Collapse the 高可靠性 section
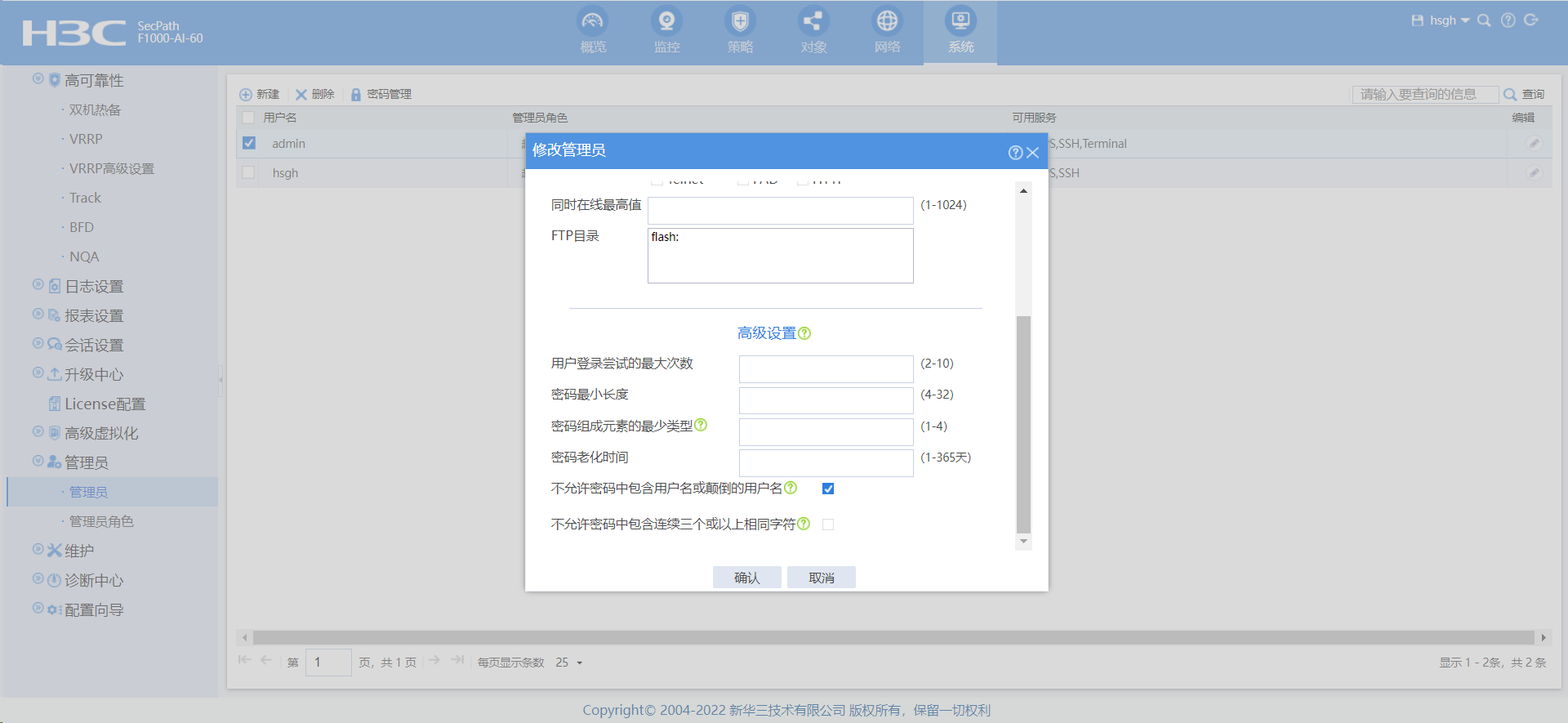 [38, 78]
